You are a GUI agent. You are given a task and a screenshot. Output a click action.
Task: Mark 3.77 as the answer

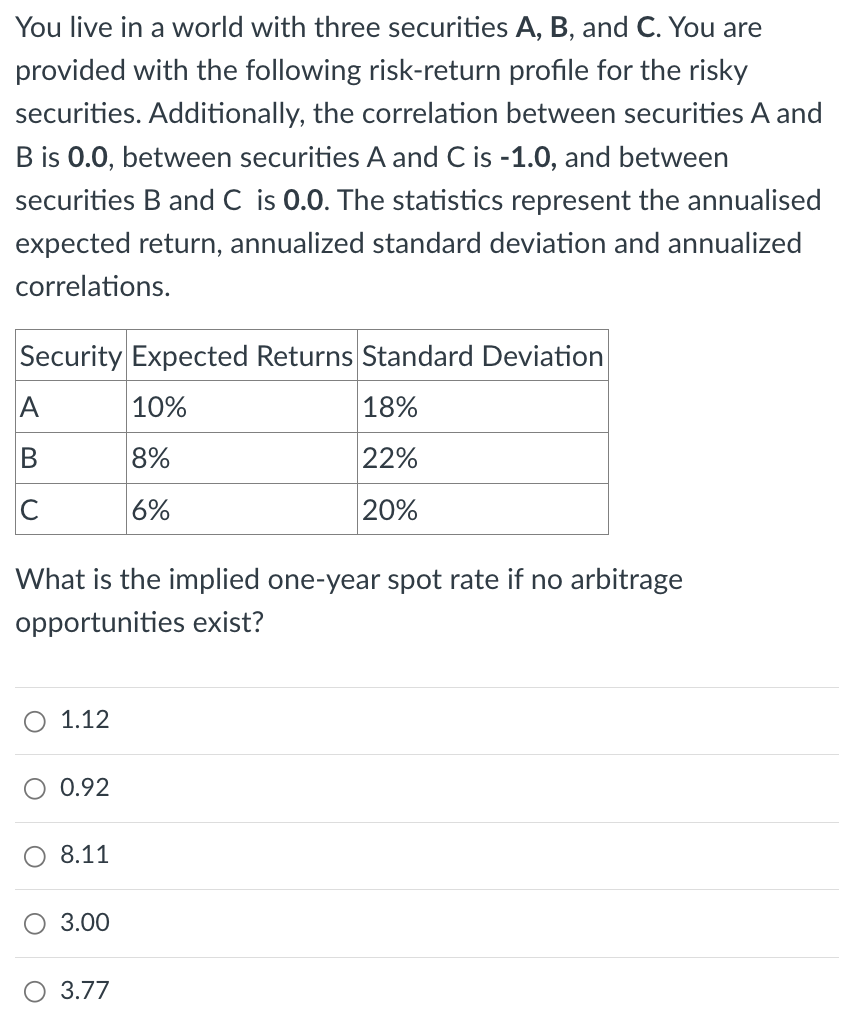[36, 991]
